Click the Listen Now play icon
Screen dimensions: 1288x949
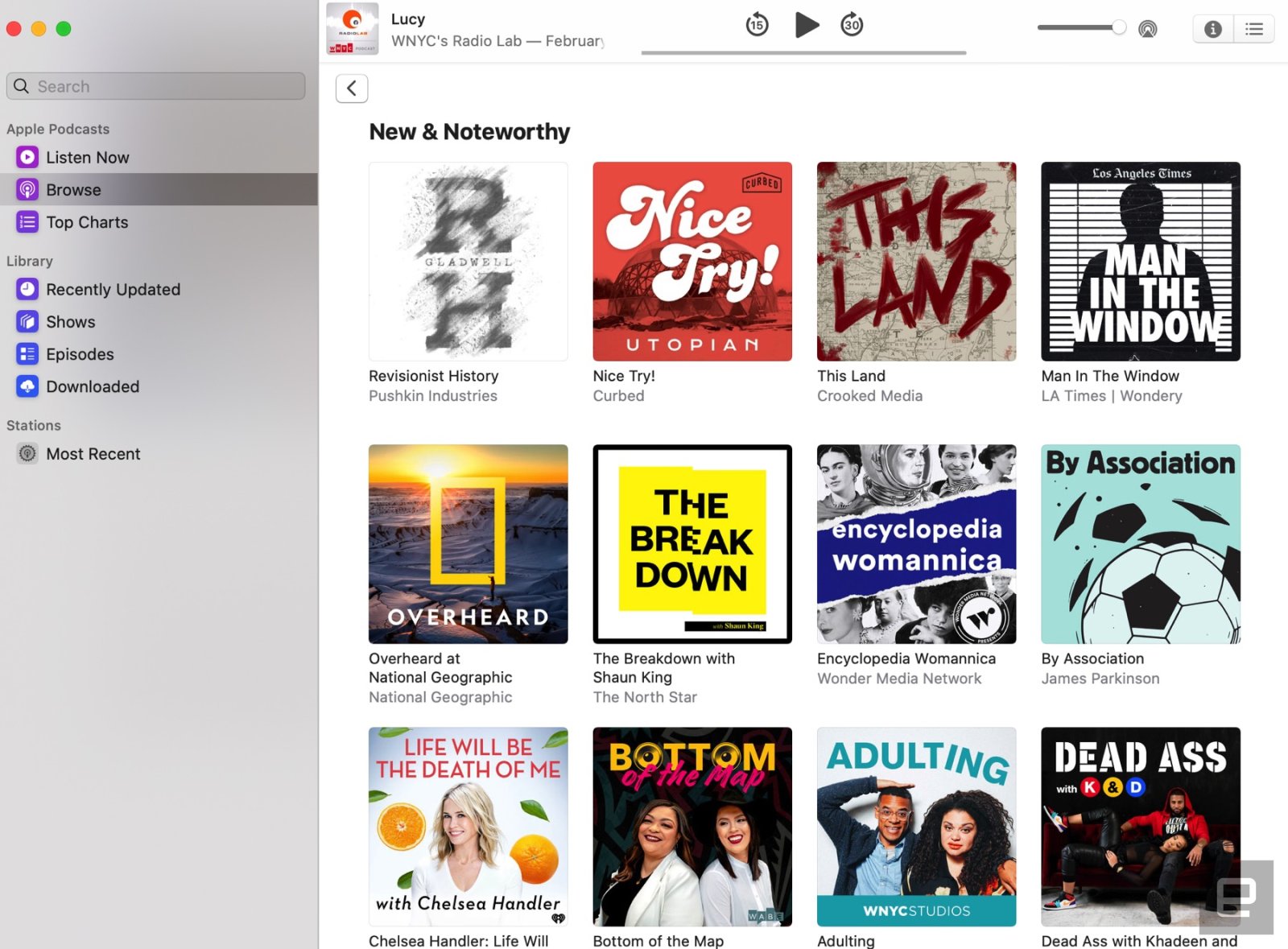[x=27, y=158]
